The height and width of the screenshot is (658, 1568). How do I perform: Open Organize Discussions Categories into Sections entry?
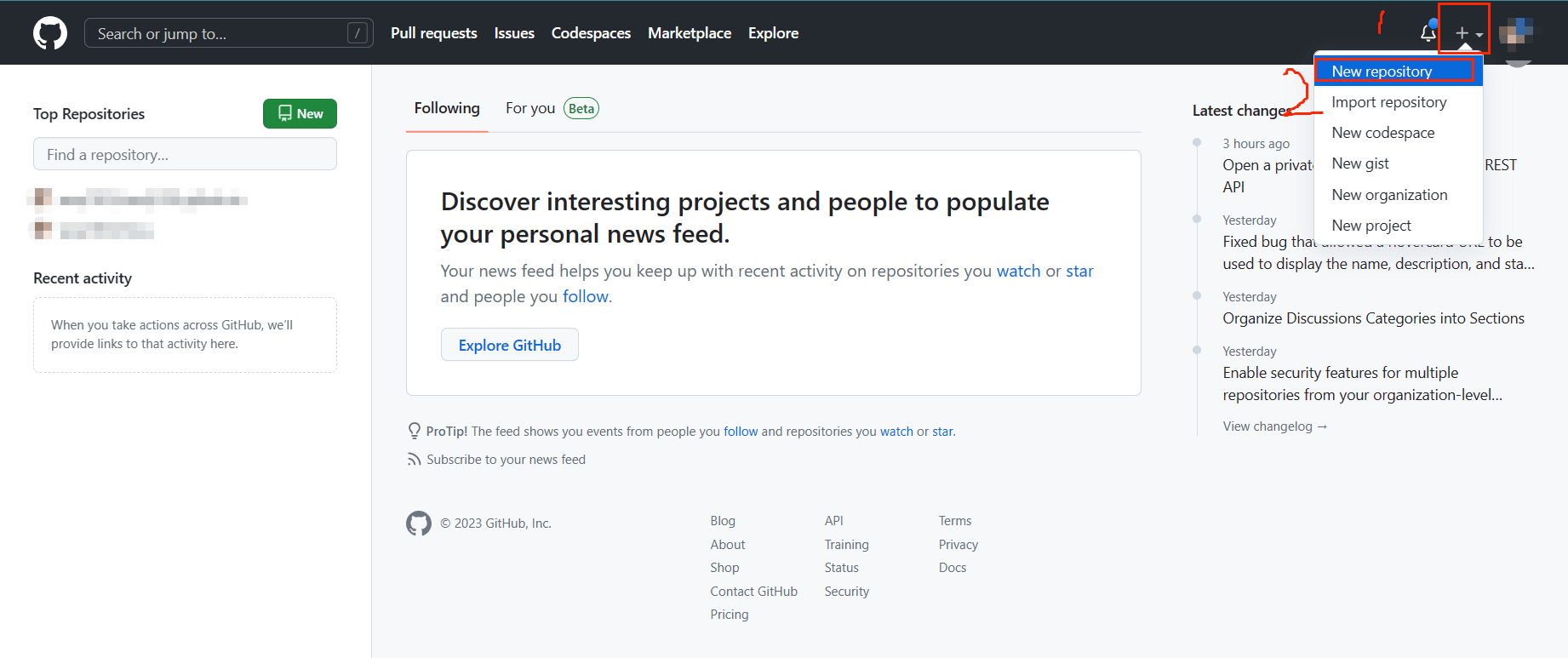(1373, 318)
